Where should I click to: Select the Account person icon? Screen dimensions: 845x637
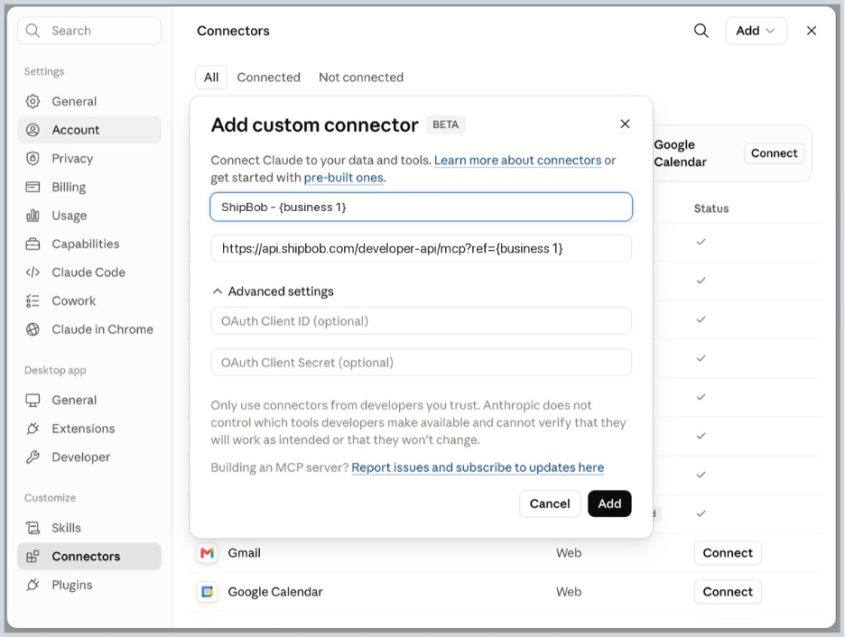click(x=33, y=130)
